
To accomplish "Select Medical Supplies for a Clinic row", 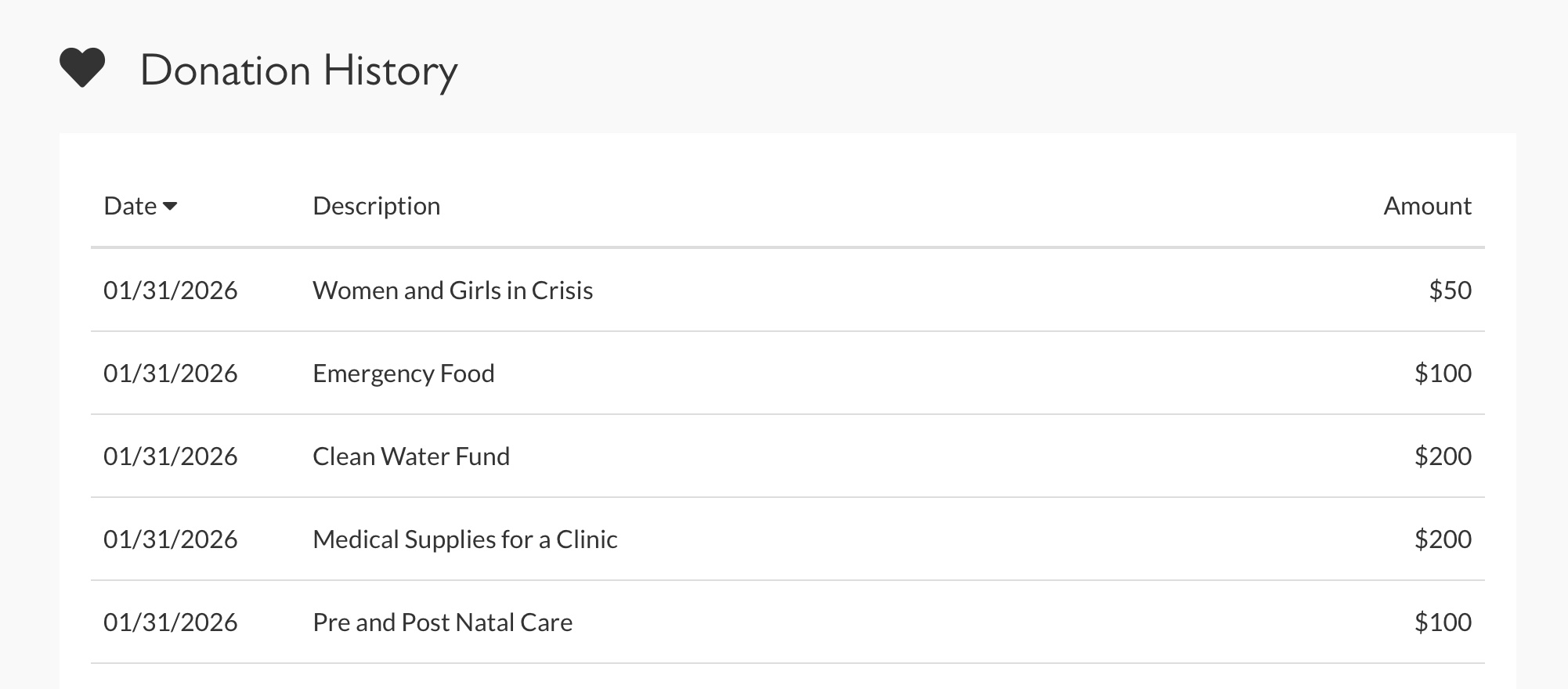I will click(465, 539).
